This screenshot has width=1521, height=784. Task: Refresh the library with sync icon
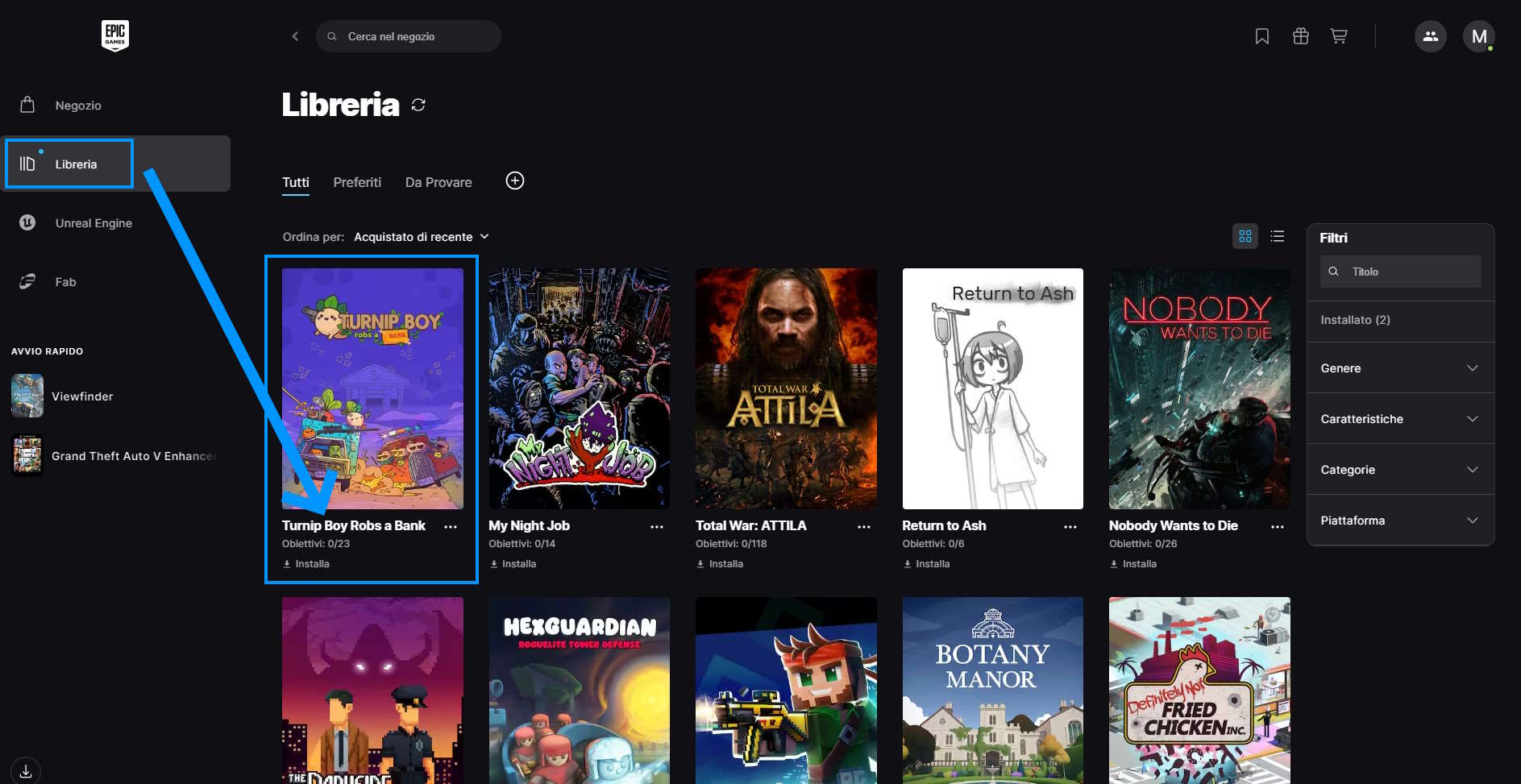click(x=418, y=105)
